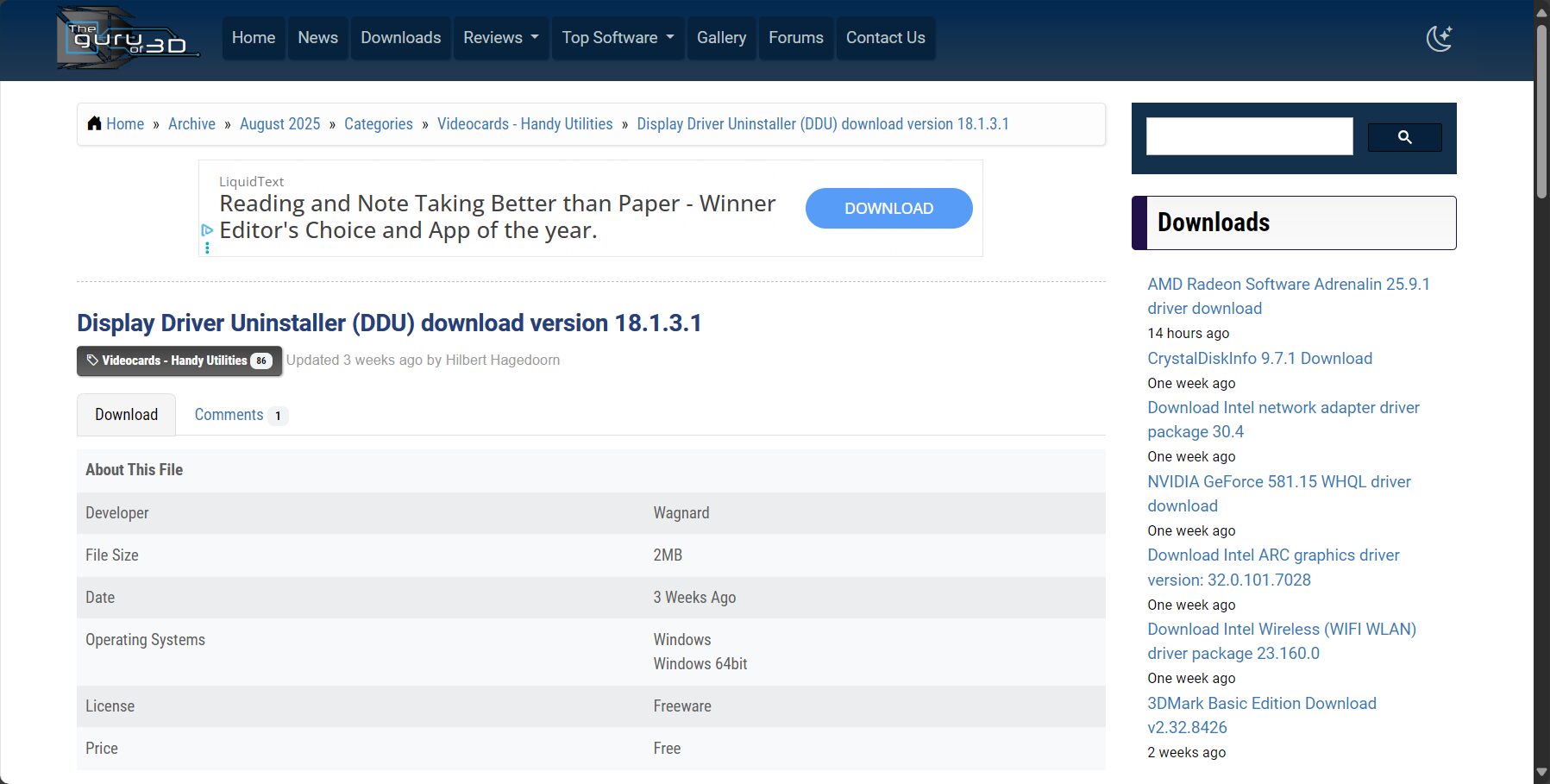Screen dimensions: 1550x784
Task: Click the page scrollbar down arrow
Action: pos(1541,773)
